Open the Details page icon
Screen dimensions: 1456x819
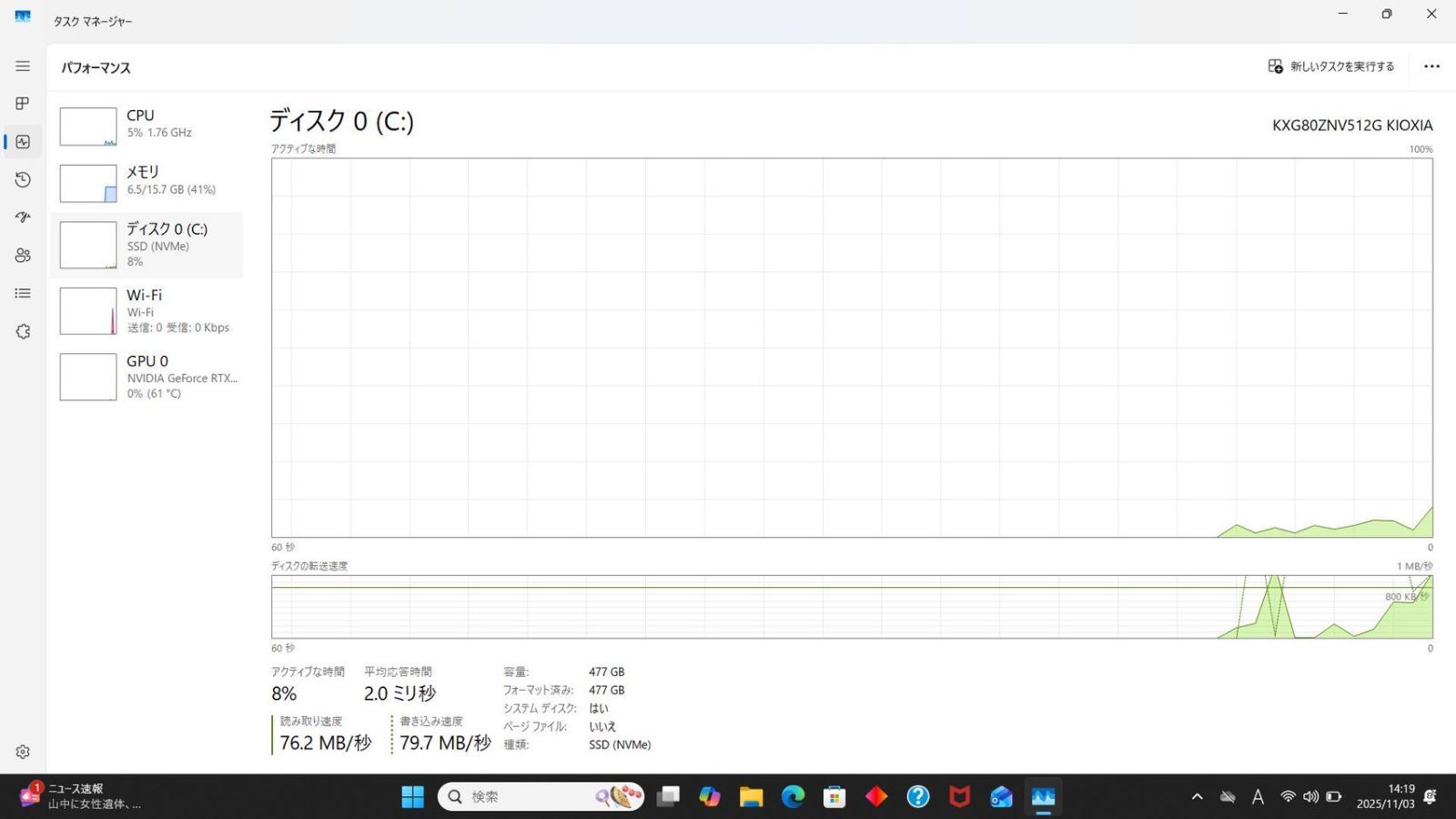point(23,293)
